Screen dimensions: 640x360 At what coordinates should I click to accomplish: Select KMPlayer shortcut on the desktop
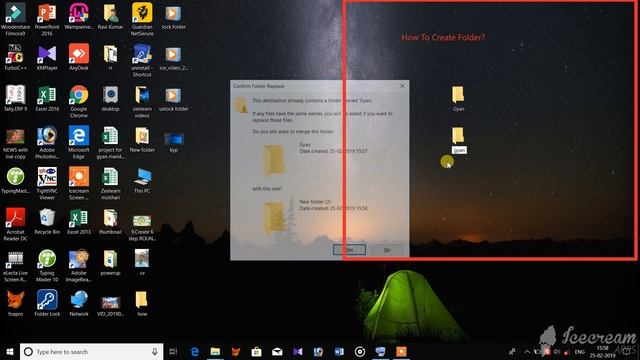pos(47,57)
